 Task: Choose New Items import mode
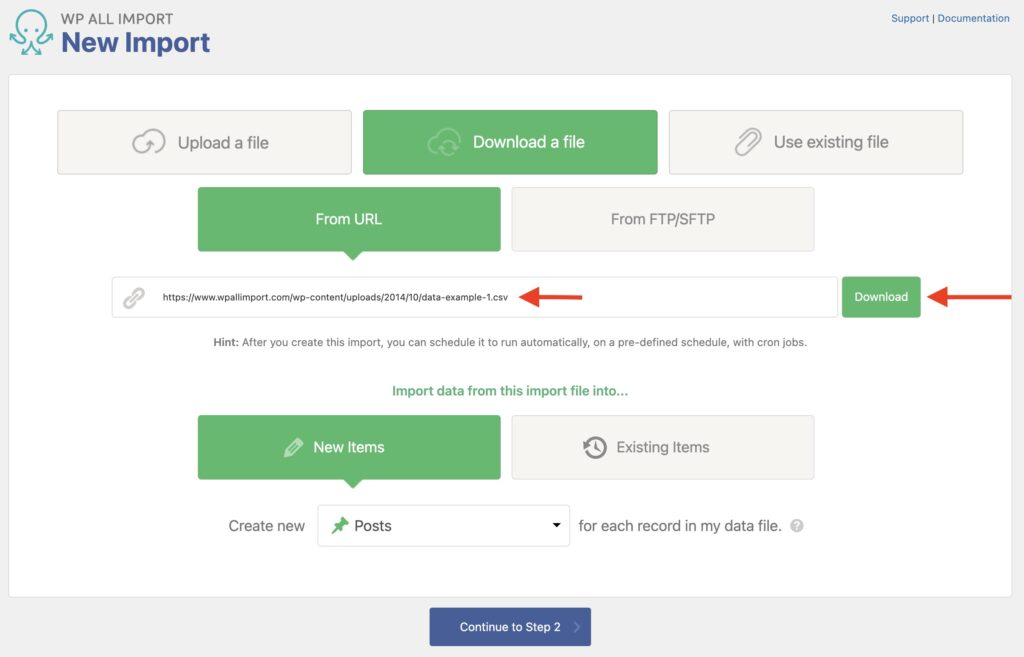(x=348, y=447)
